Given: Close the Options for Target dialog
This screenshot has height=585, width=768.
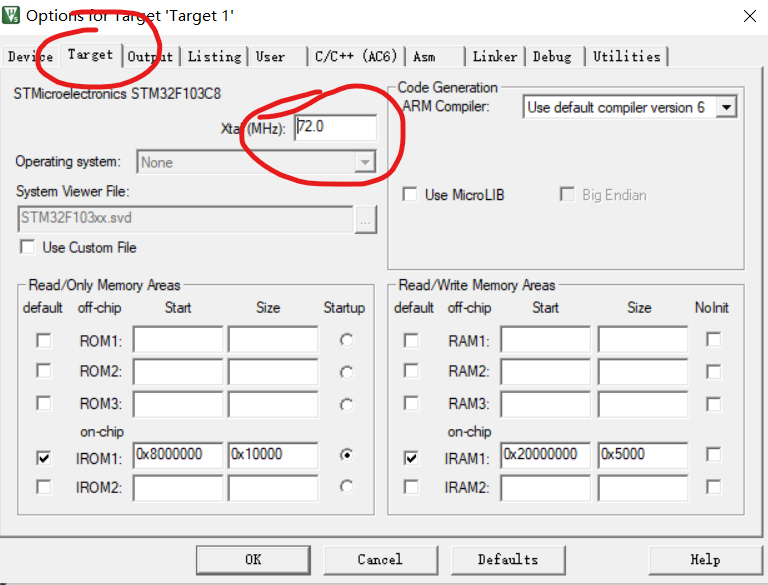Looking at the screenshot, I should [x=749, y=16].
